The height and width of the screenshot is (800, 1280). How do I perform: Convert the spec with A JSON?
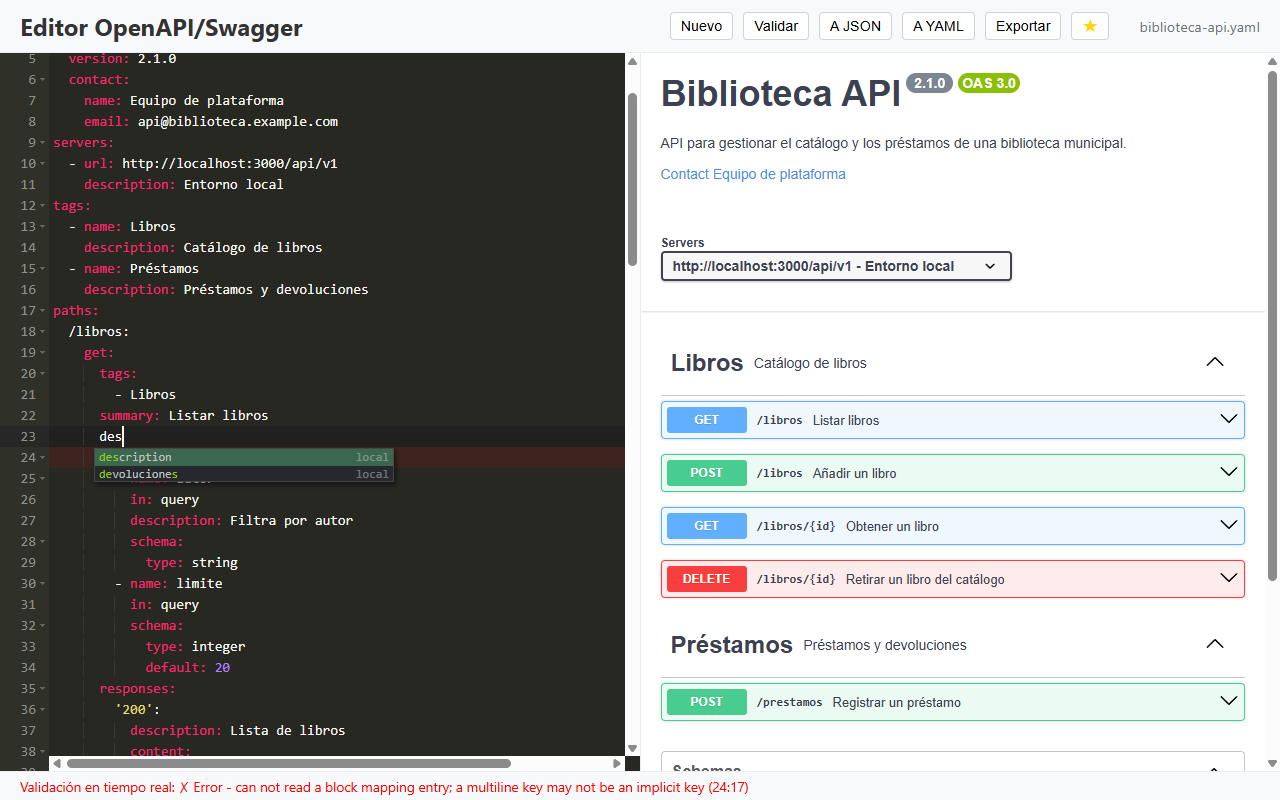click(x=855, y=26)
